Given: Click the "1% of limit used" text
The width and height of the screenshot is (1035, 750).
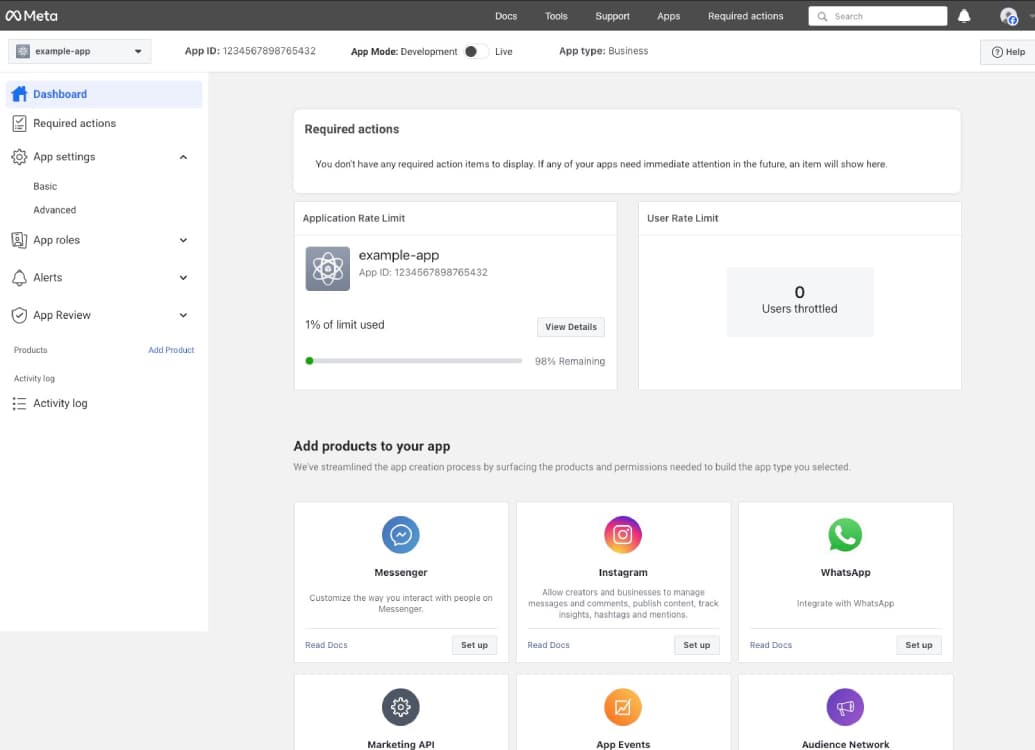Looking at the screenshot, I should pos(345,325).
